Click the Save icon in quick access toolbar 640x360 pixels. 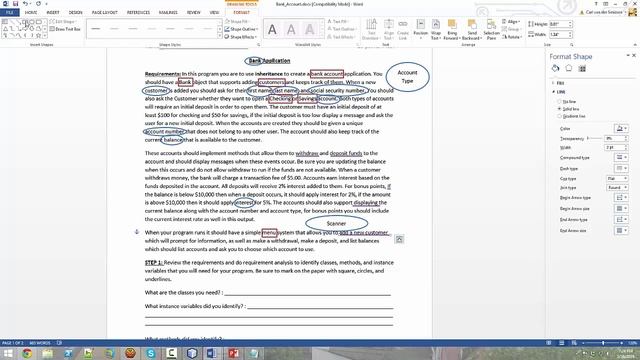point(16,4)
